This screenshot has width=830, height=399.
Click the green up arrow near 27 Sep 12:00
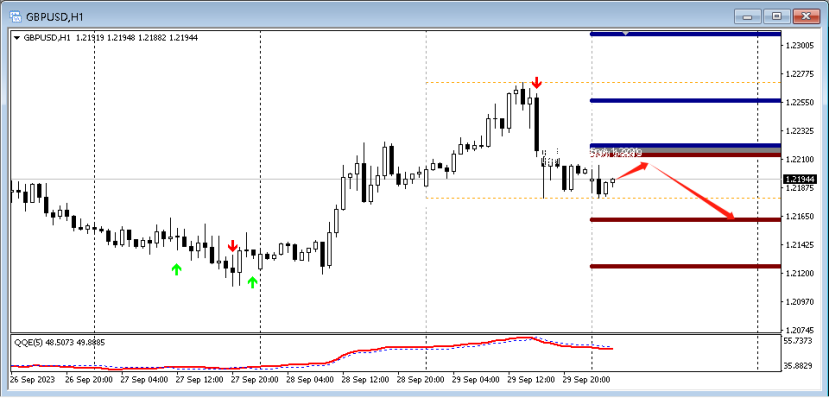click(176, 269)
